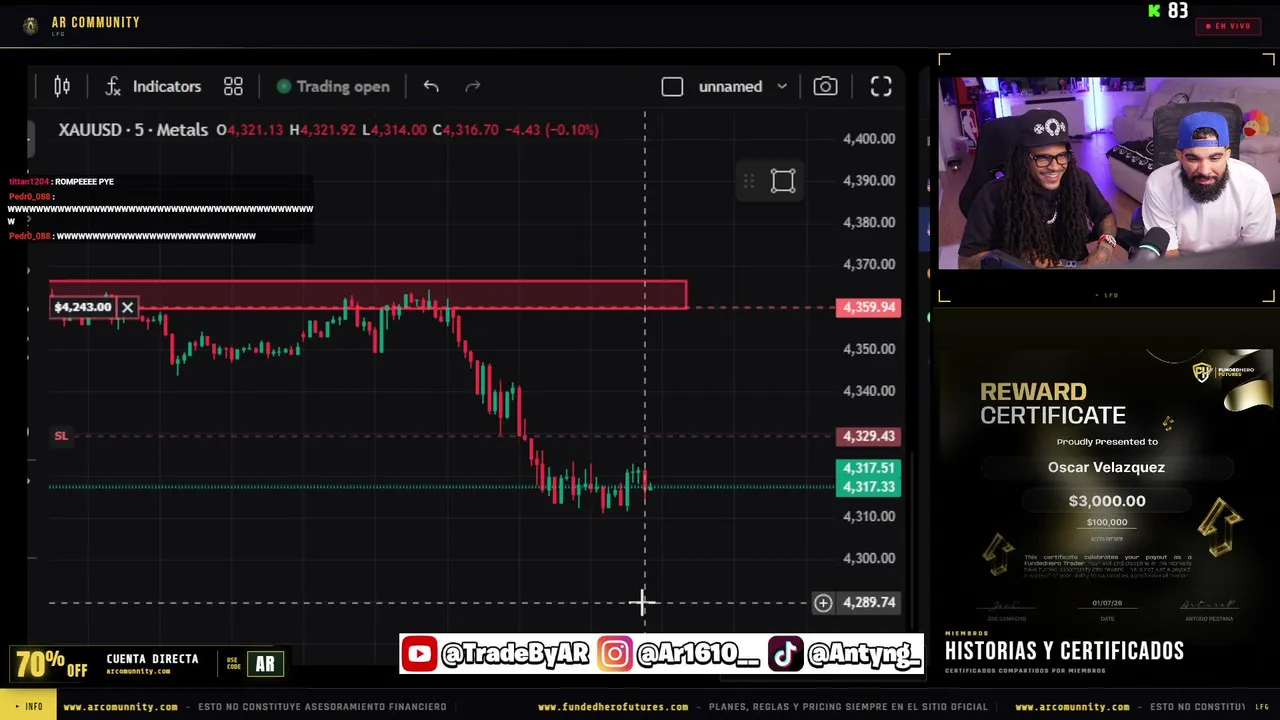Open the candlestick chart type selector
1280x720 pixels.
click(x=62, y=87)
